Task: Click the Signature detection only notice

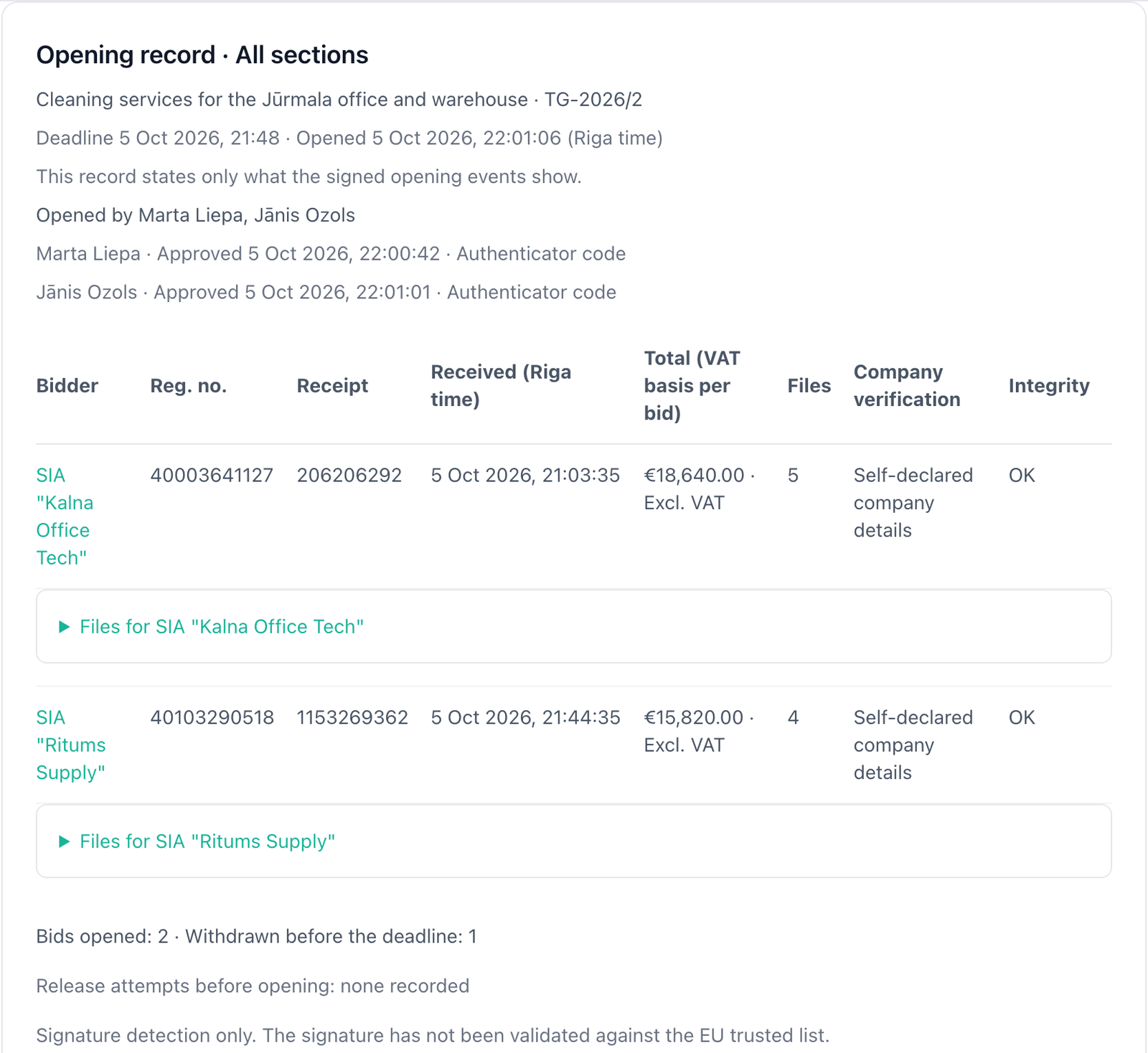Action: (x=433, y=1036)
